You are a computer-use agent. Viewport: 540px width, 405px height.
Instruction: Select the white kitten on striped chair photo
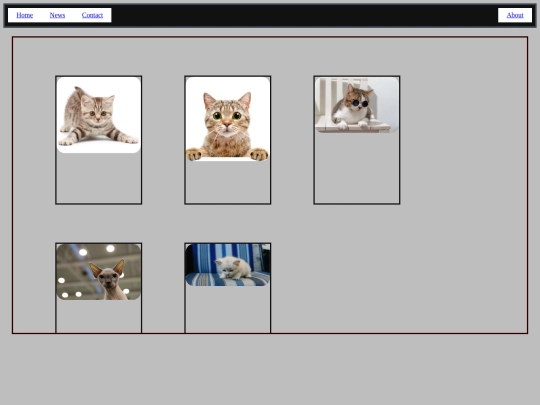[x=228, y=265]
